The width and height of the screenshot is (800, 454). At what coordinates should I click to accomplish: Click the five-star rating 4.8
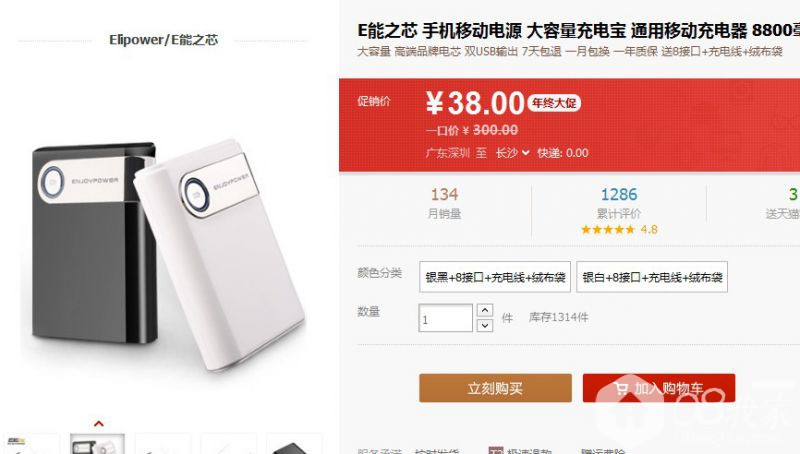(619, 230)
